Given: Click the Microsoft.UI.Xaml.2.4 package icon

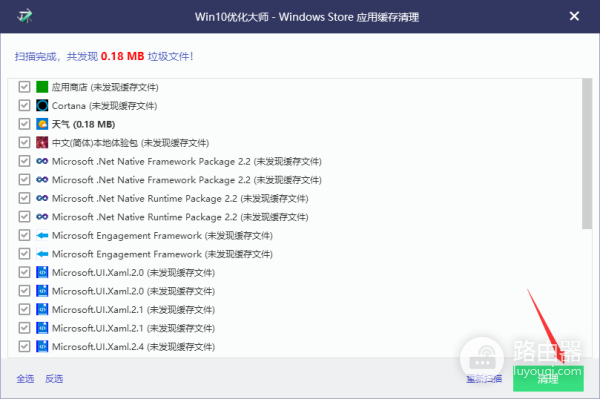Looking at the screenshot, I should click(x=42, y=346).
